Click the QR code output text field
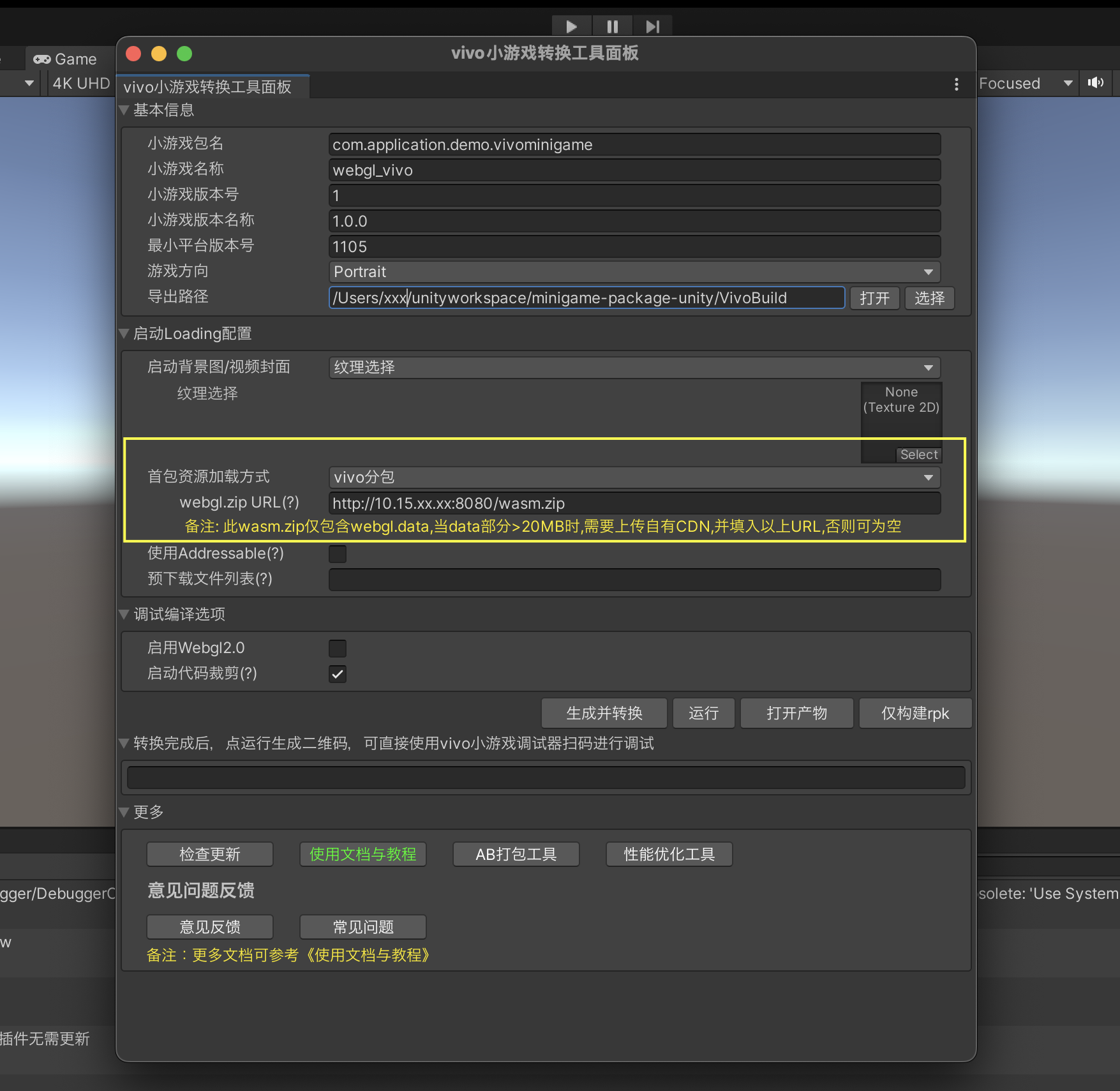1120x1091 pixels. (x=546, y=778)
